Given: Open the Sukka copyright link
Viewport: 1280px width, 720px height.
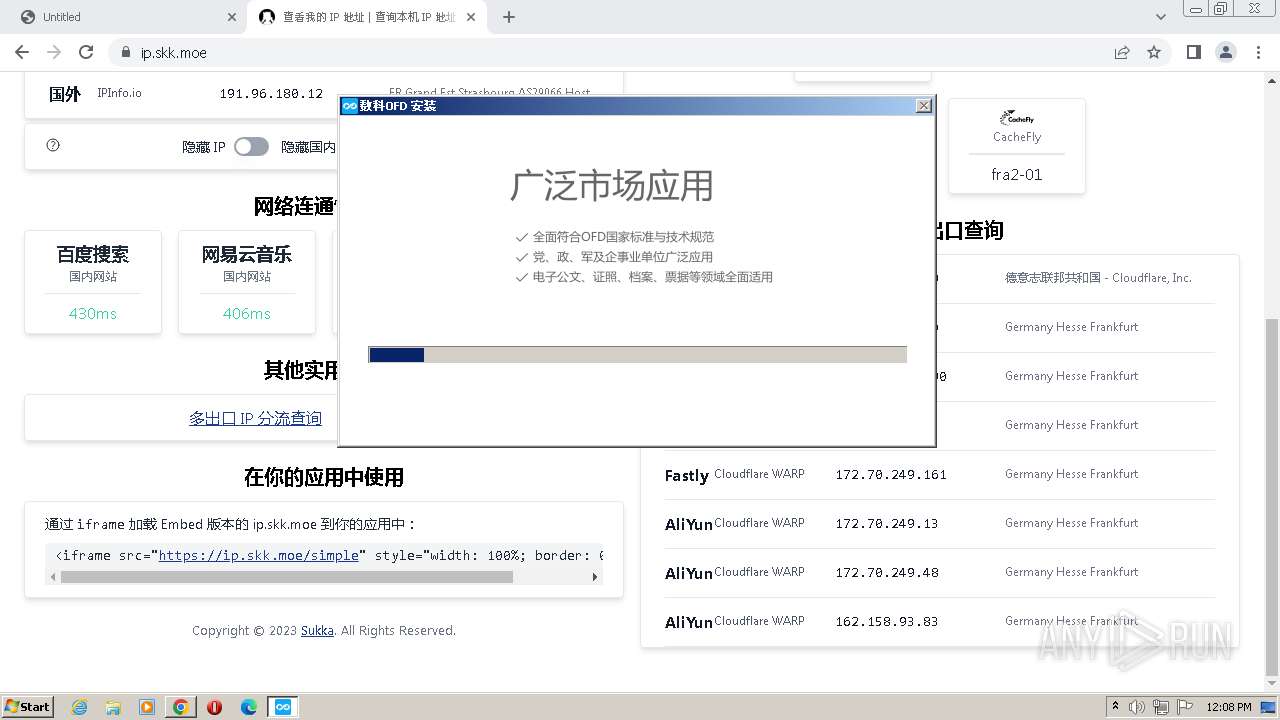Looking at the screenshot, I should 317,630.
